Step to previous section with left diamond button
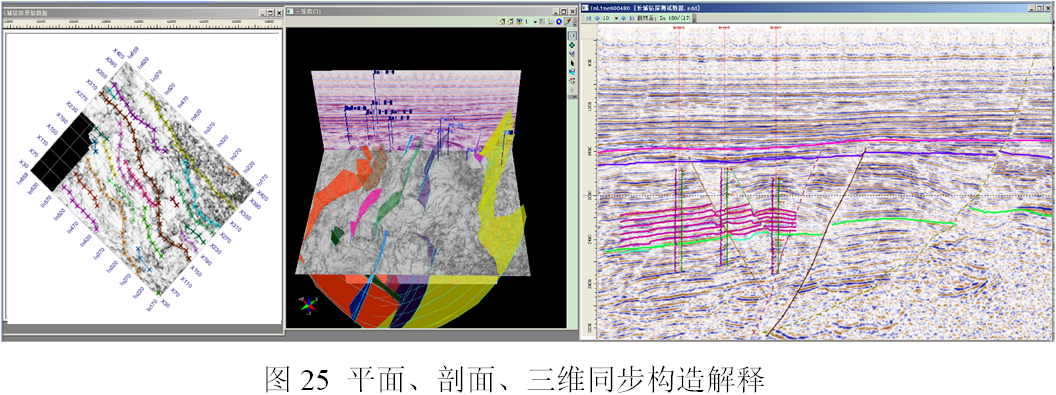1056x395 pixels. click(x=597, y=18)
